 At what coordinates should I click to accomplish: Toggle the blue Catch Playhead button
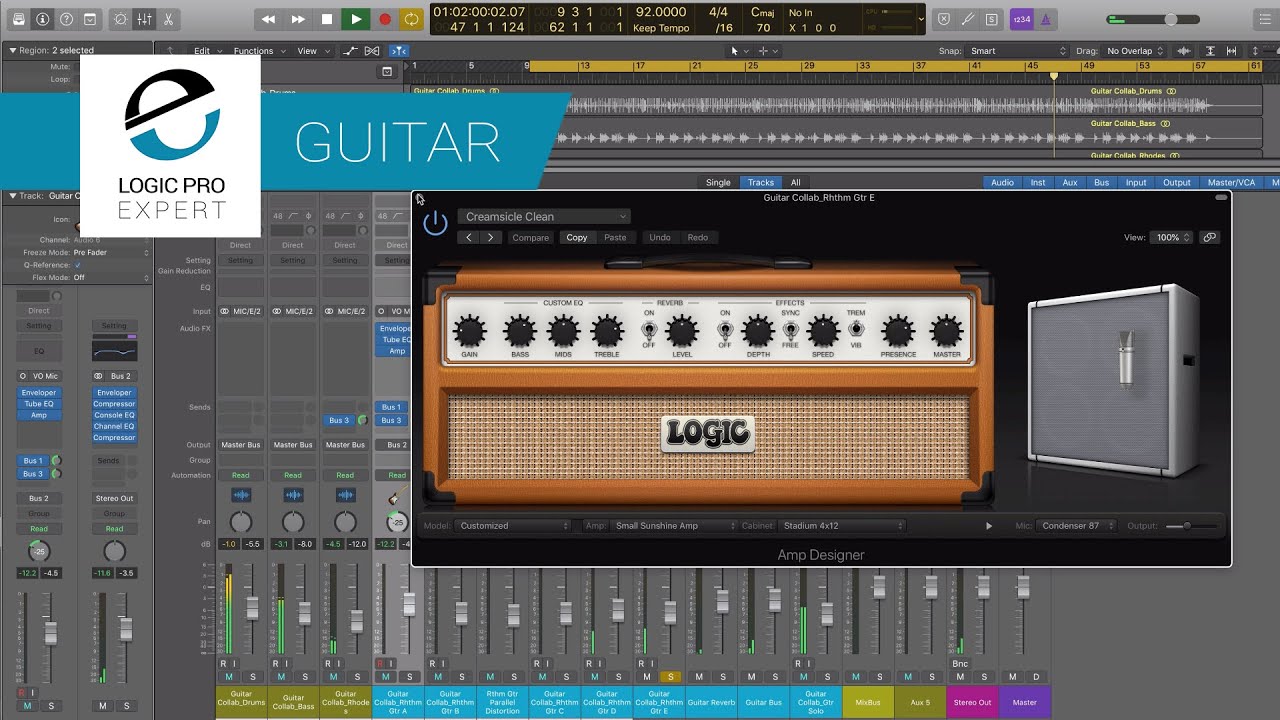tap(399, 51)
